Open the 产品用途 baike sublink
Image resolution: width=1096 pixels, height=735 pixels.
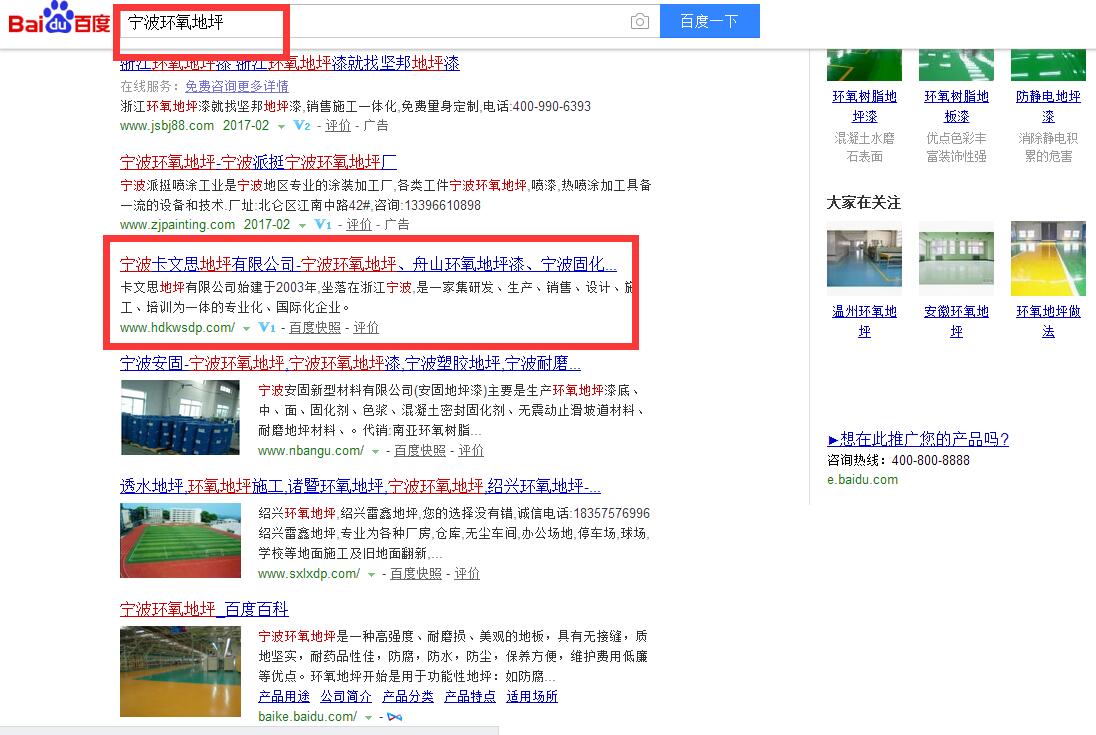pyautogui.click(x=284, y=697)
